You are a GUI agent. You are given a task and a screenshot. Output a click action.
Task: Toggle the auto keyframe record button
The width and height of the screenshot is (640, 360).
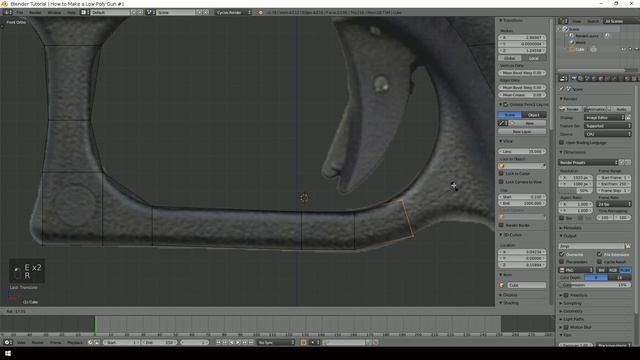[303, 342]
